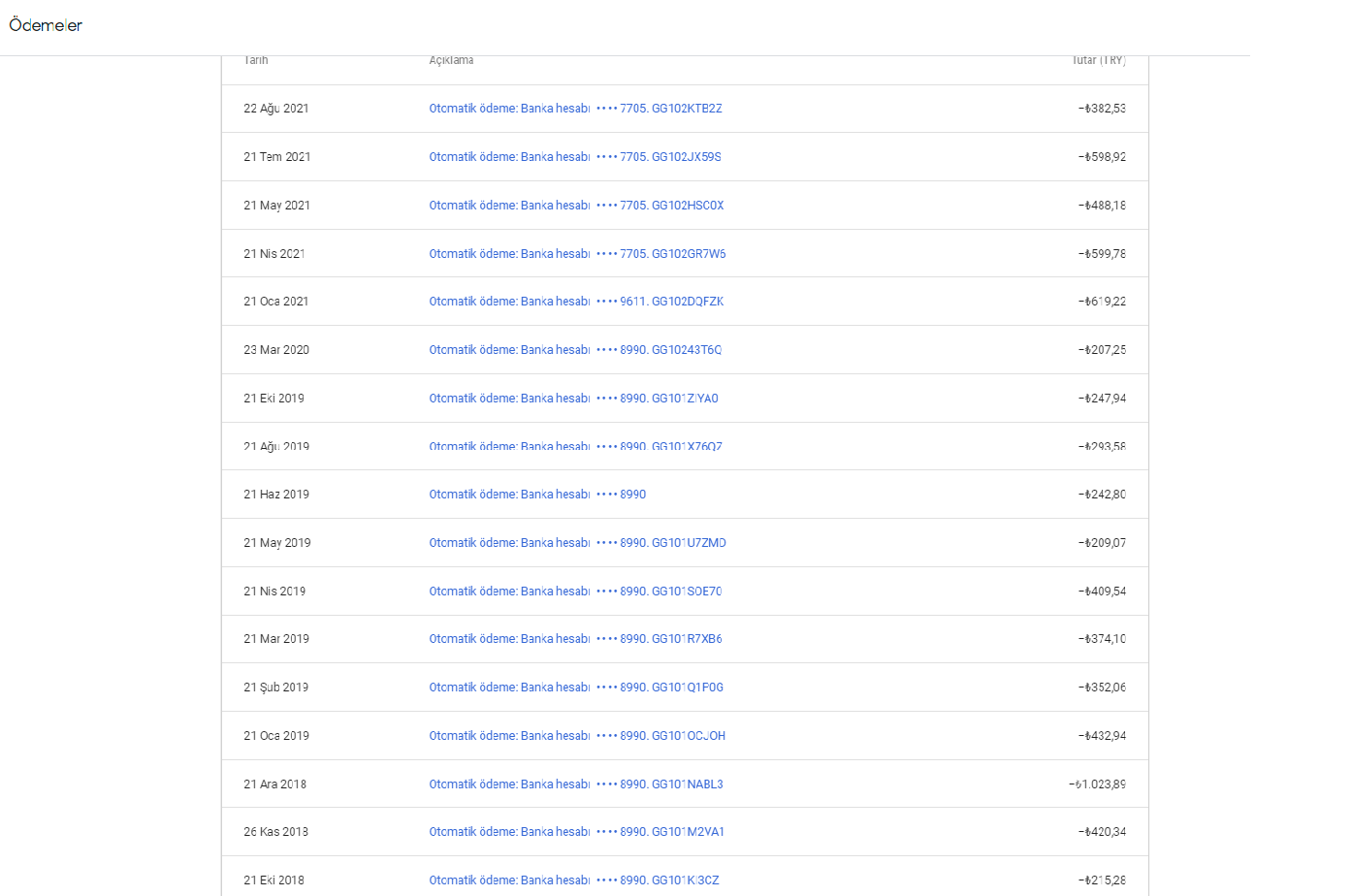The width and height of the screenshot is (1352, 896).
Task: Open payment link GG101KI3CZ
Action: tap(574, 880)
